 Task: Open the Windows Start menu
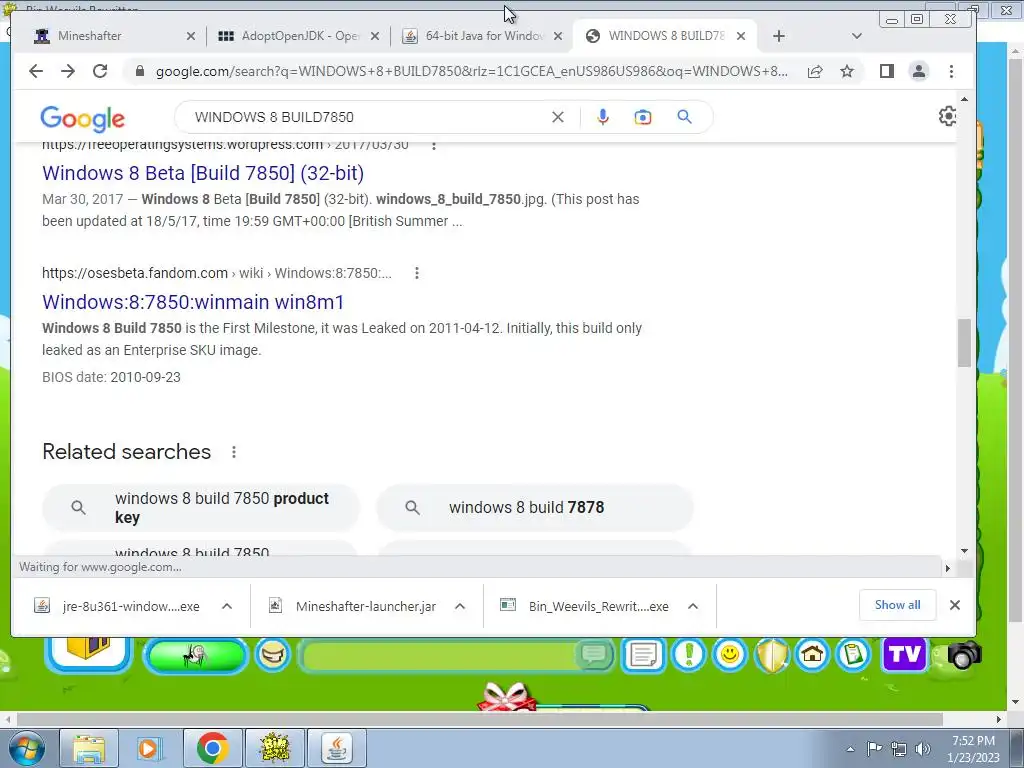(26, 748)
